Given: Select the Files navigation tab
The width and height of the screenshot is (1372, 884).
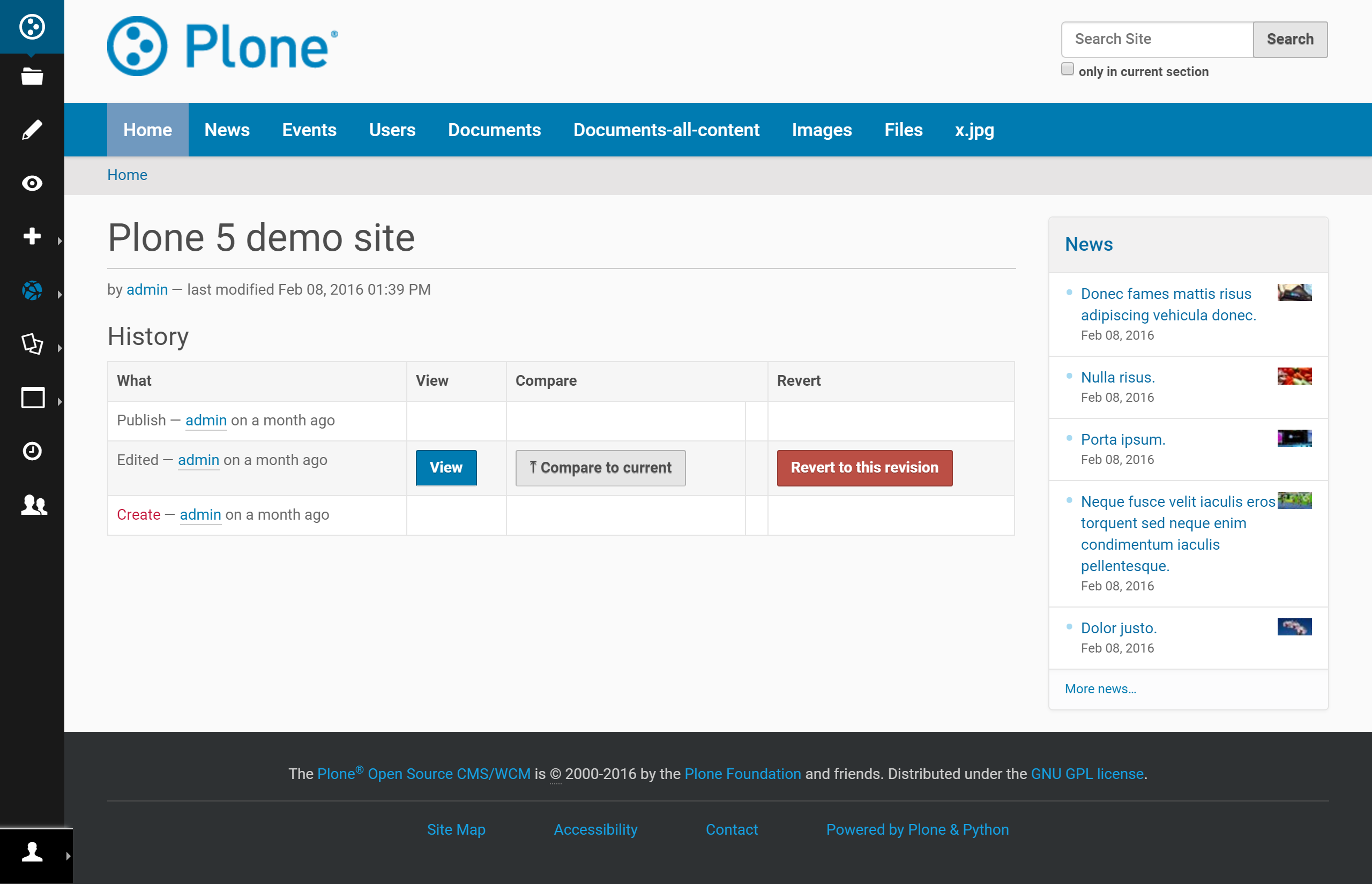Looking at the screenshot, I should (903, 130).
